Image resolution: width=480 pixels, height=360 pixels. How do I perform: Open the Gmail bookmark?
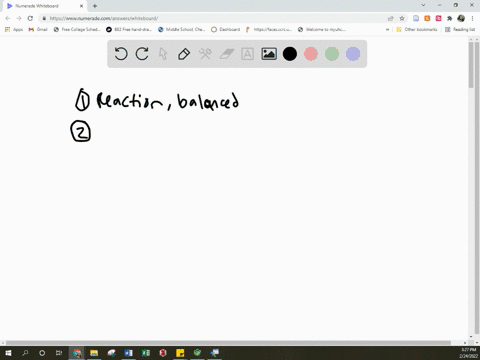(x=38, y=29)
